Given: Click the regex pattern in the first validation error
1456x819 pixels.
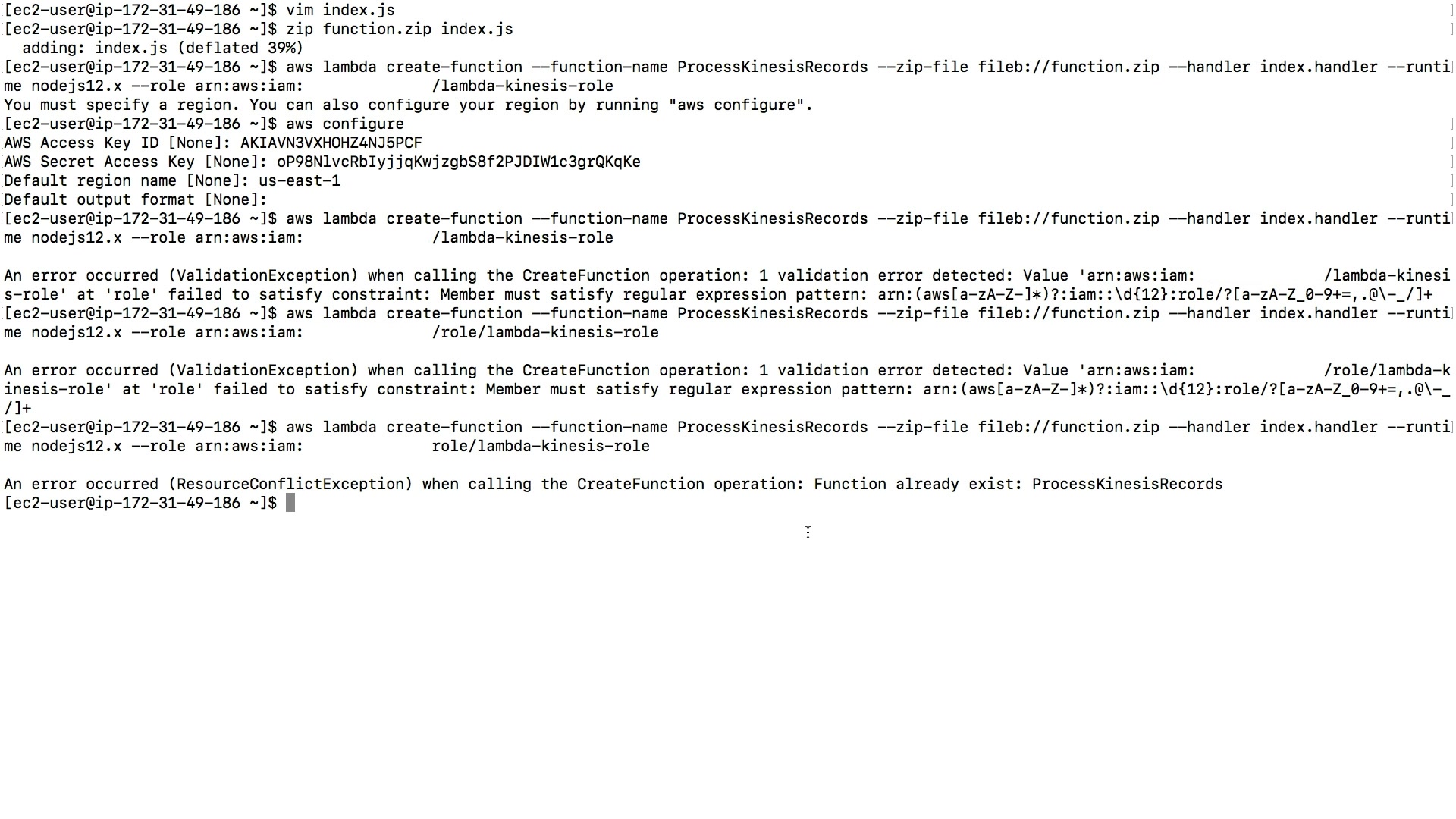Looking at the screenshot, I should 1155,295.
